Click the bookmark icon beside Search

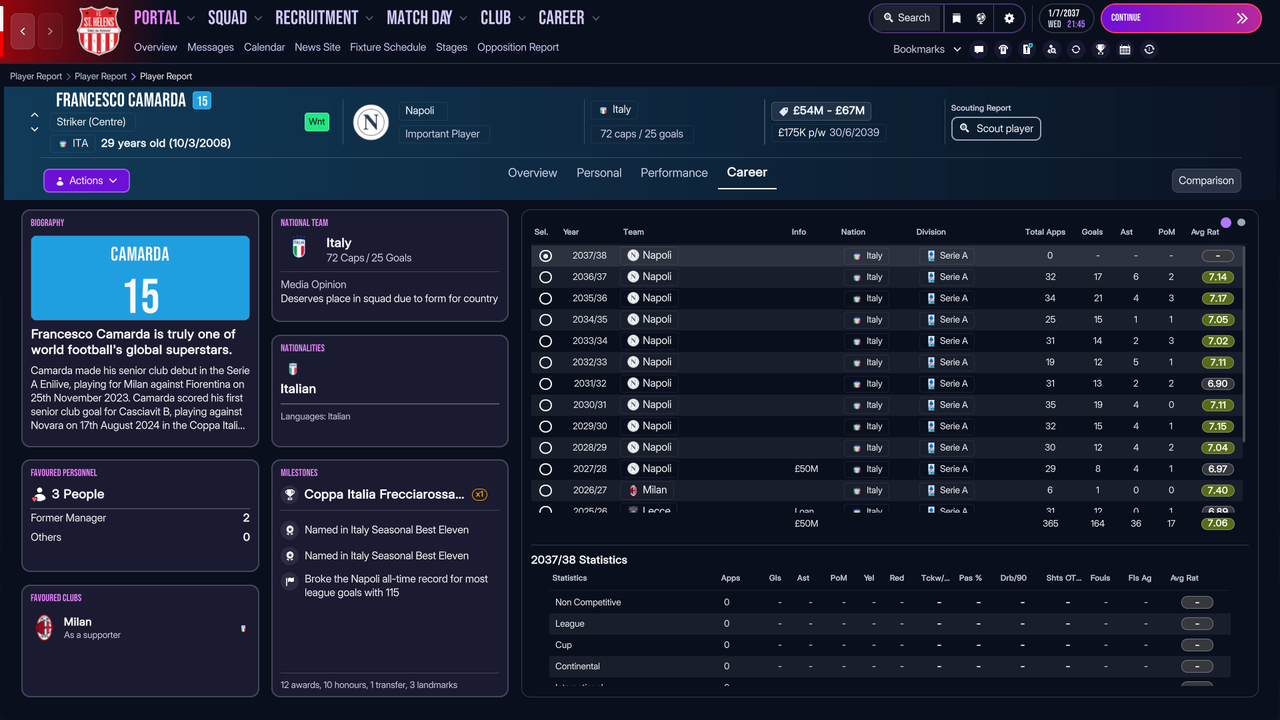tap(957, 18)
